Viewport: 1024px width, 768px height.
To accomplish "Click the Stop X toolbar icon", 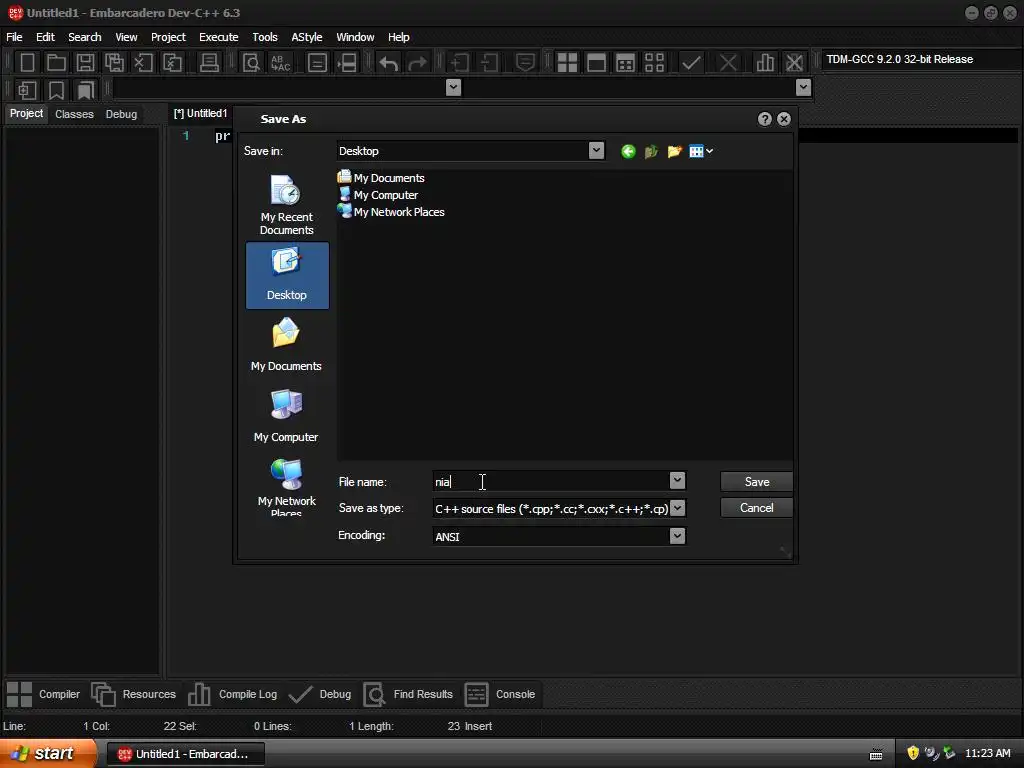I will pyautogui.click(x=728, y=63).
